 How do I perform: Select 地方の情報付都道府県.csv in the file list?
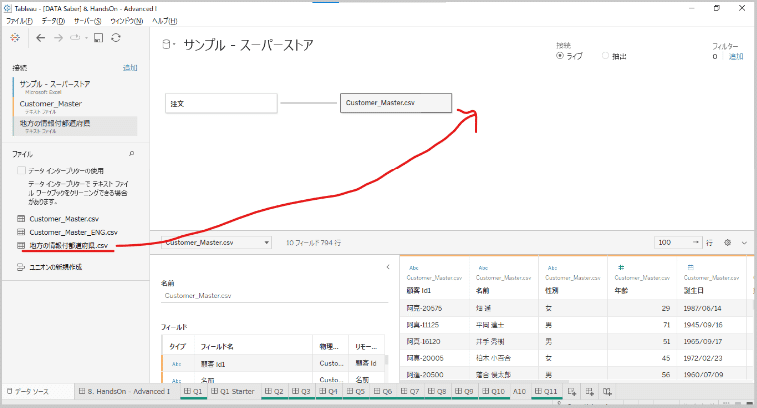69,245
